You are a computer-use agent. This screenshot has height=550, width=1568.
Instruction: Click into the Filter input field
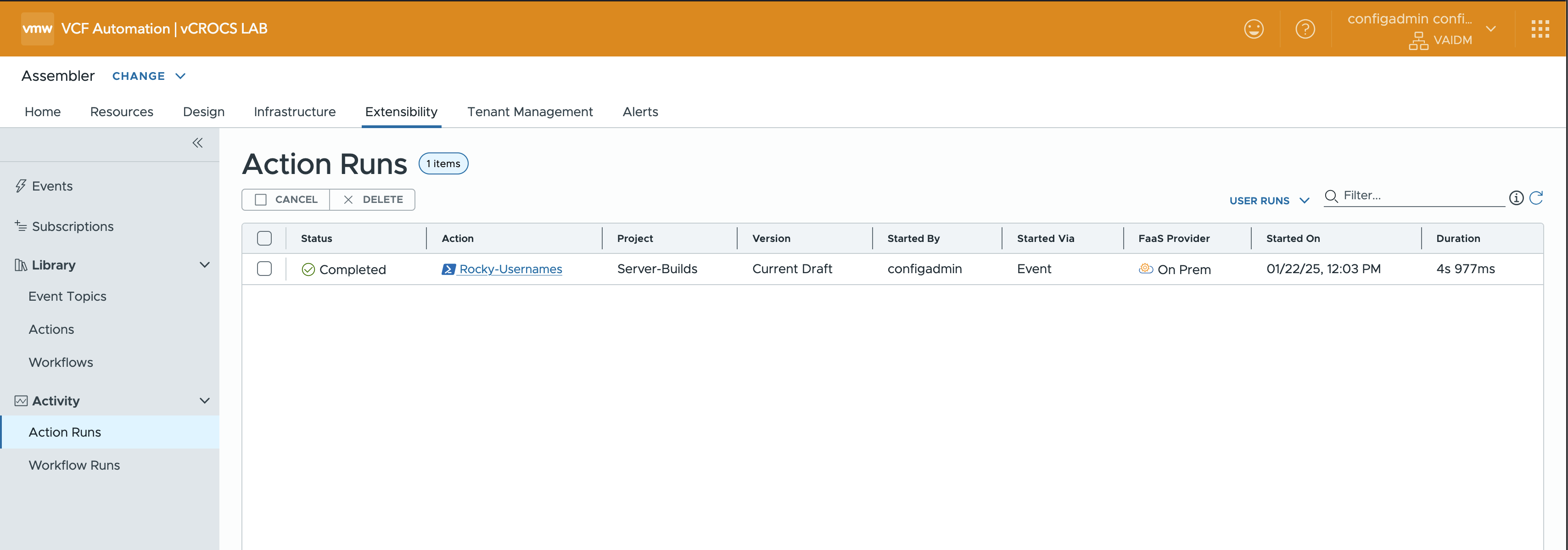(1421, 196)
